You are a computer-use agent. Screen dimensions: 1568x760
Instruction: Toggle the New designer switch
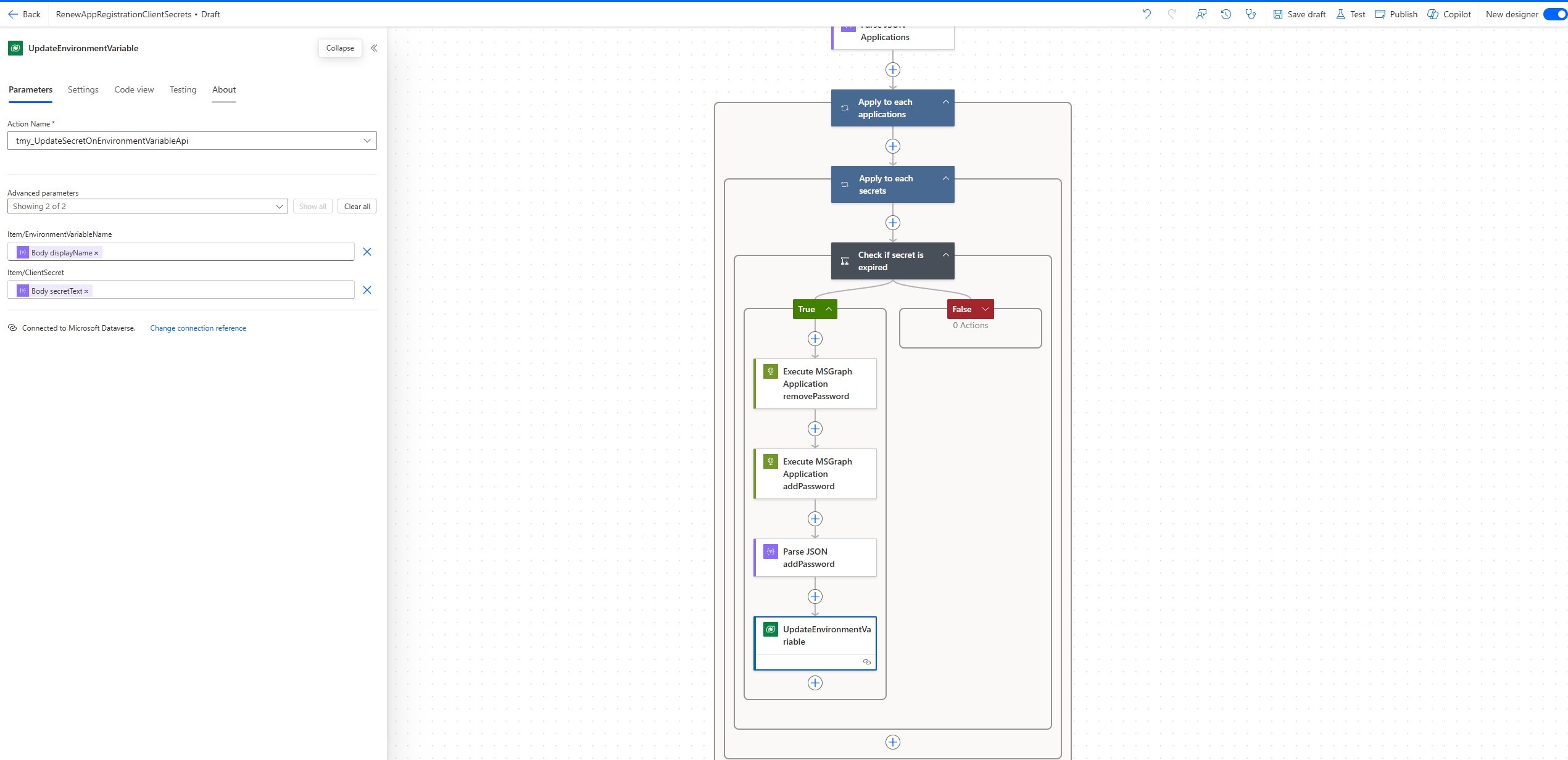1554,14
